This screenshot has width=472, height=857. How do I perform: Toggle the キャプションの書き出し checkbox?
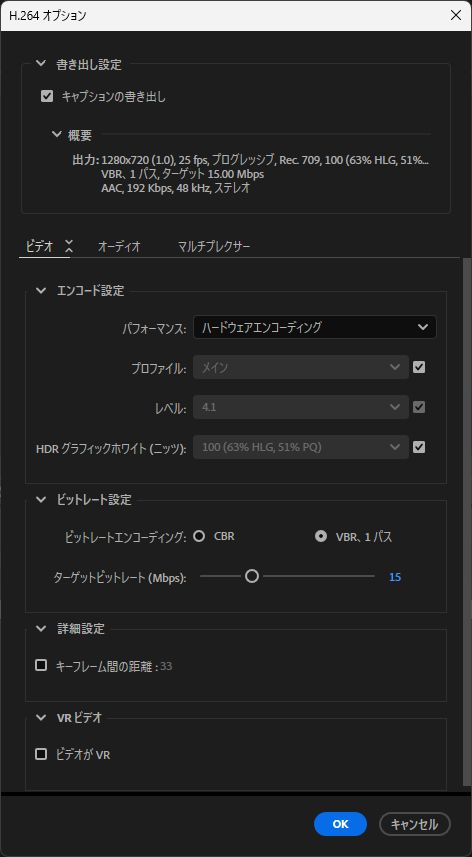tap(47, 97)
